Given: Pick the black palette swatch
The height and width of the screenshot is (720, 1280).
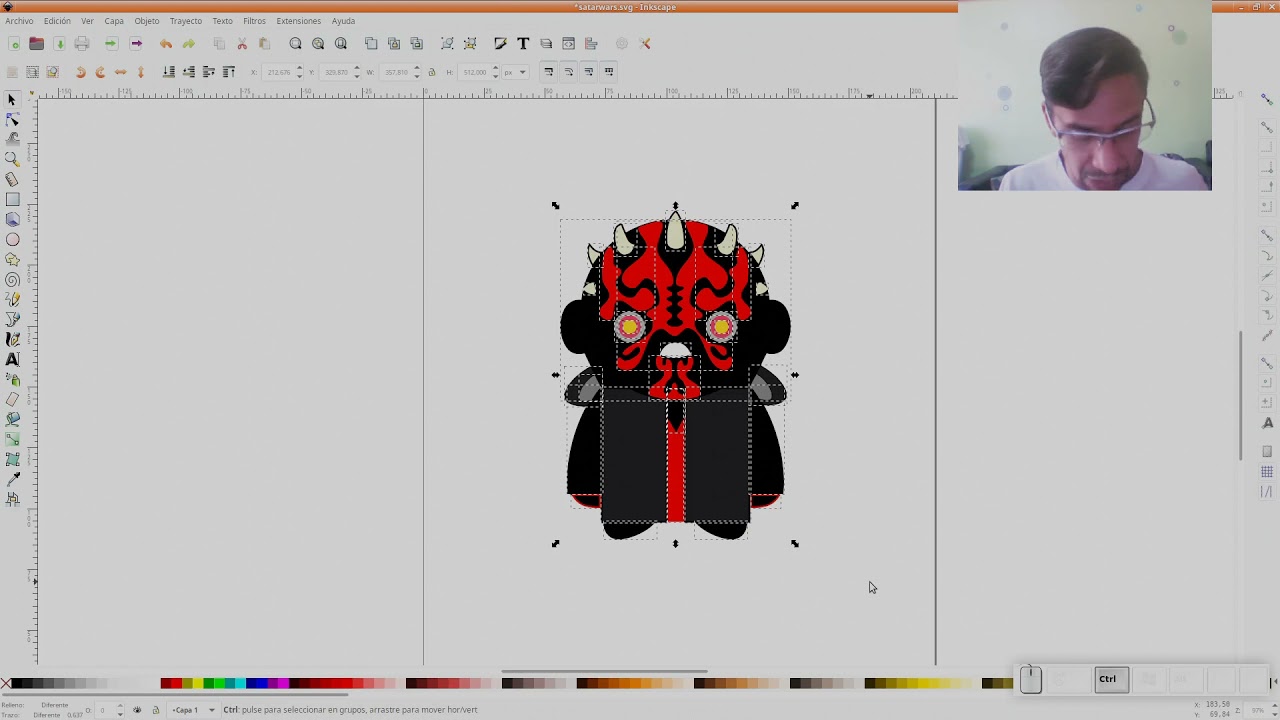Looking at the screenshot, I should click(17, 684).
